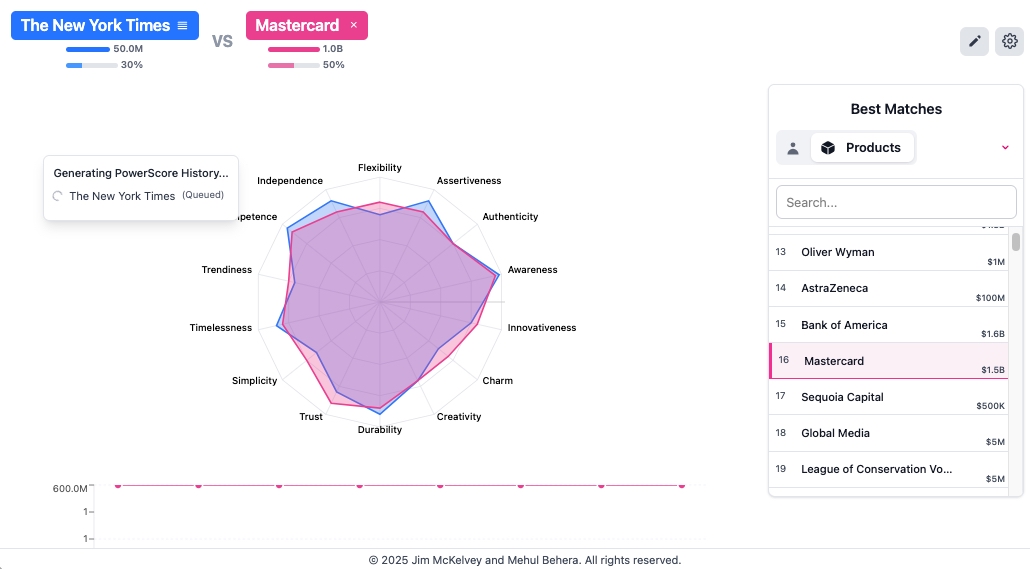Switch to the person icon tab

coord(793,148)
